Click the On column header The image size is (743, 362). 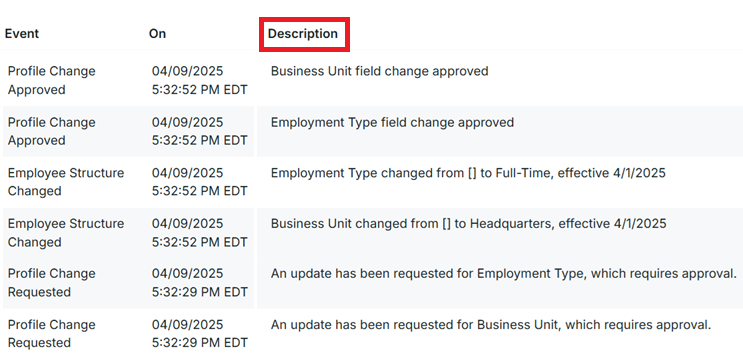coord(157,34)
